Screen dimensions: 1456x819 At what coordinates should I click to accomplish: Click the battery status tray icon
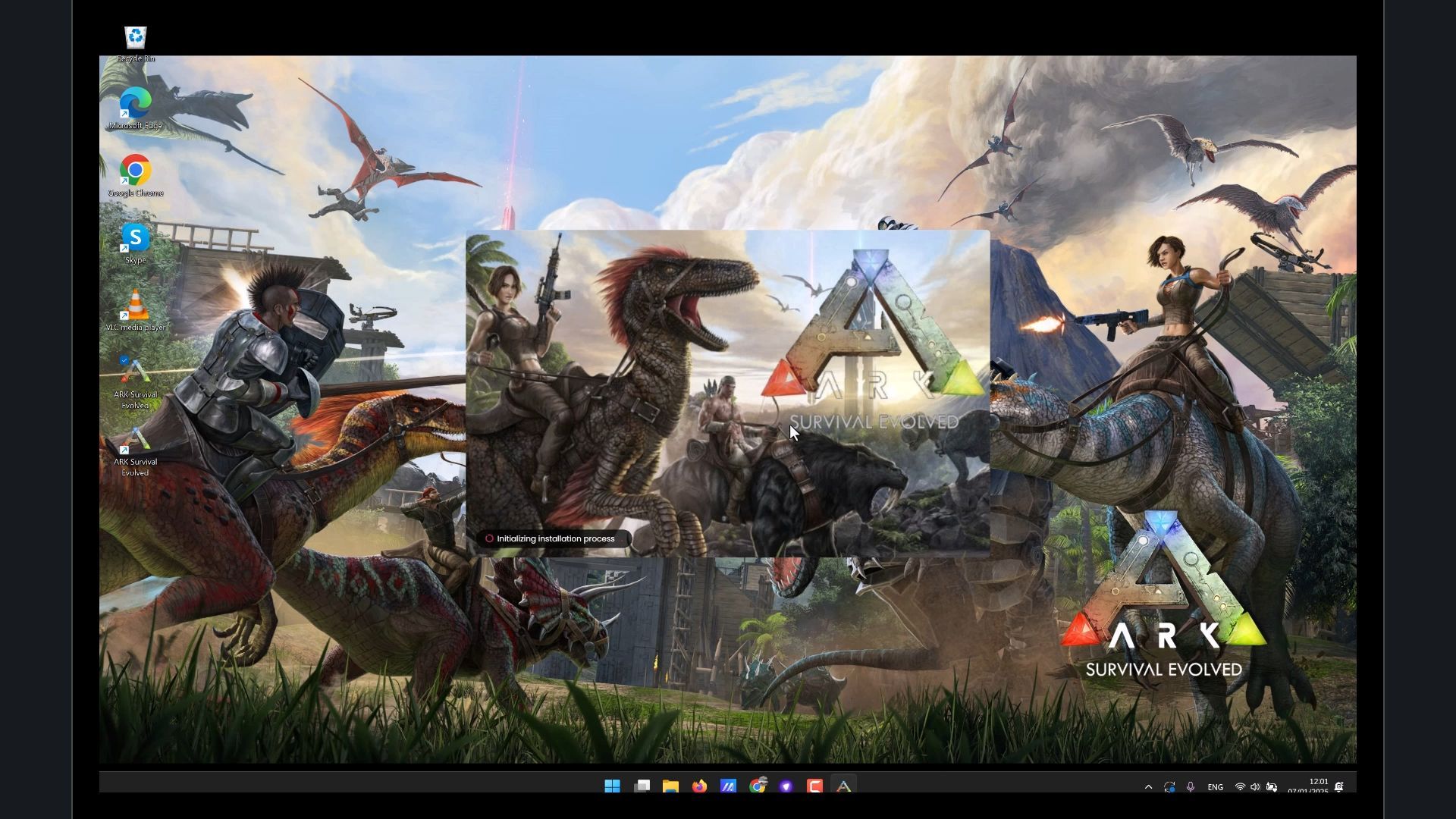click(x=1272, y=787)
